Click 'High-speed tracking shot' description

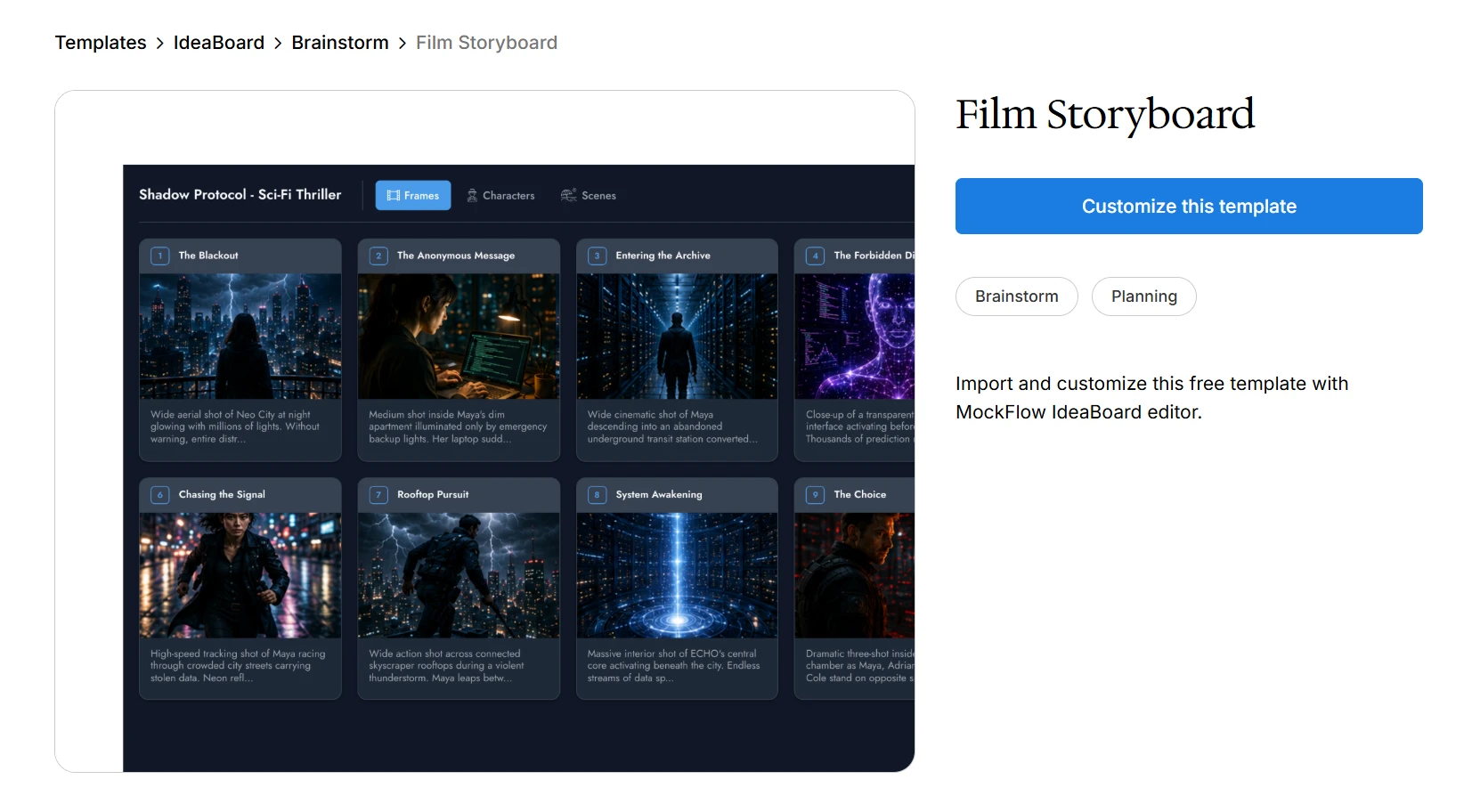[x=238, y=666]
